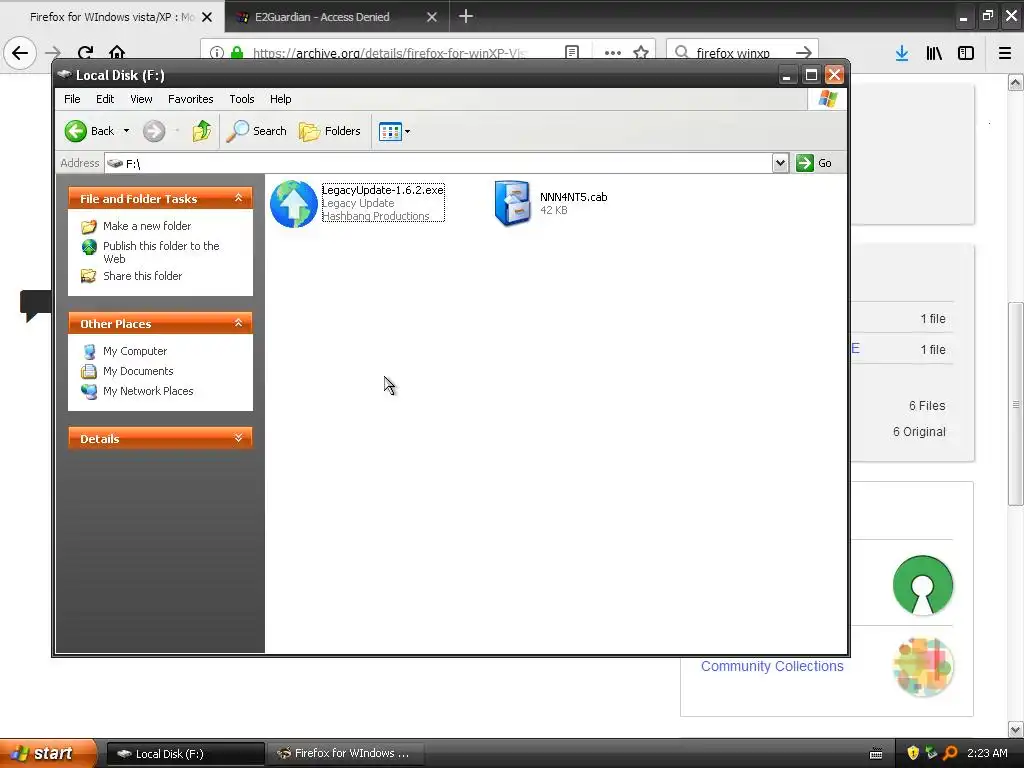Toggle Firefox reader view icon
The height and width of the screenshot is (768, 1024).
point(572,52)
